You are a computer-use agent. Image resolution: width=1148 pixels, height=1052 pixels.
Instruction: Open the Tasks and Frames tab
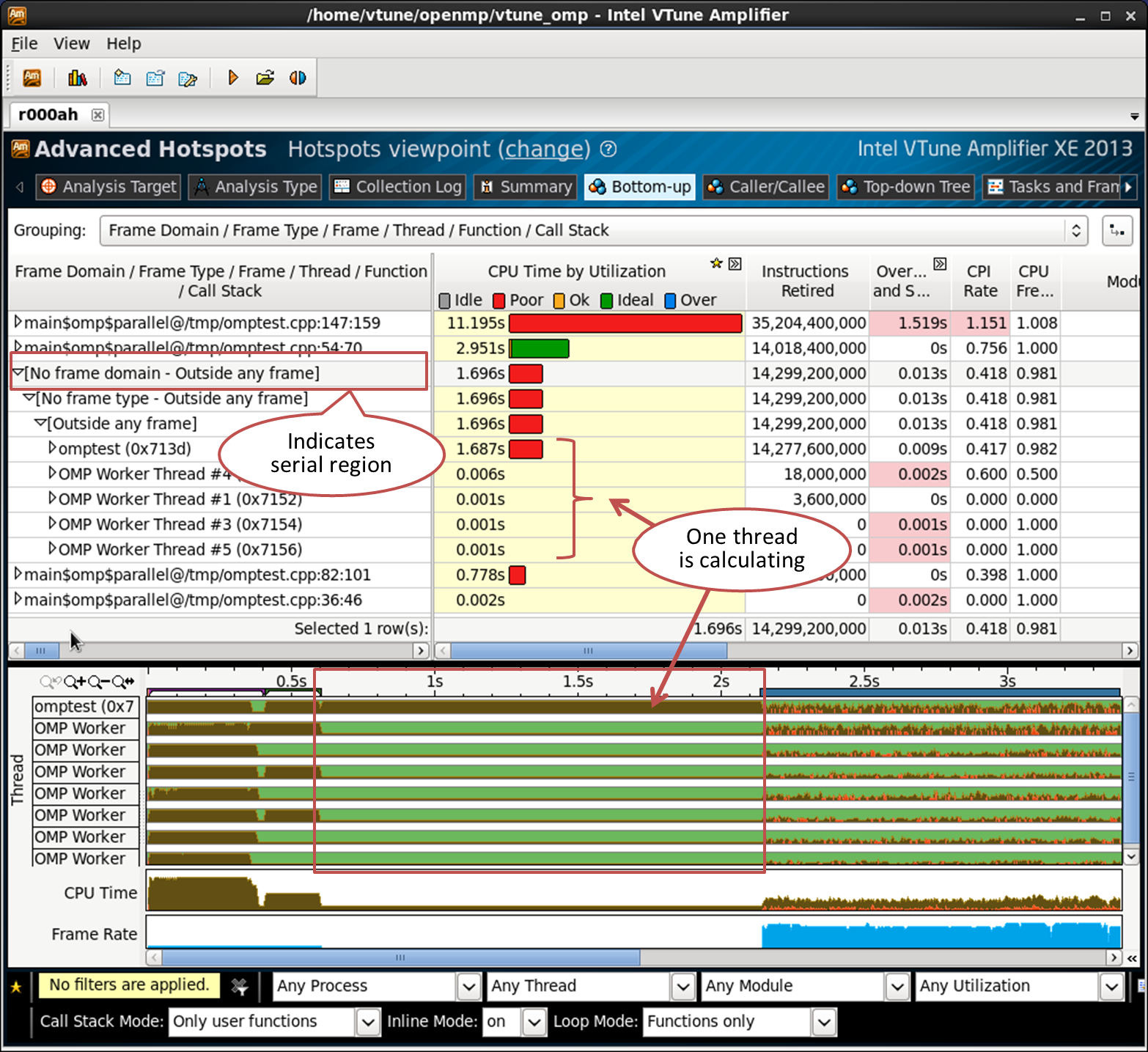1053,187
